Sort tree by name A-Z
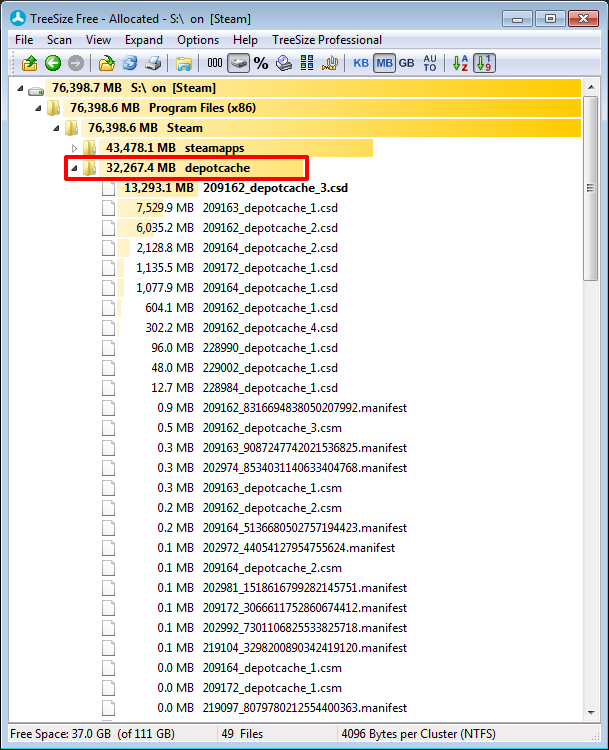Viewport: 609px width, 750px height. click(460, 63)
